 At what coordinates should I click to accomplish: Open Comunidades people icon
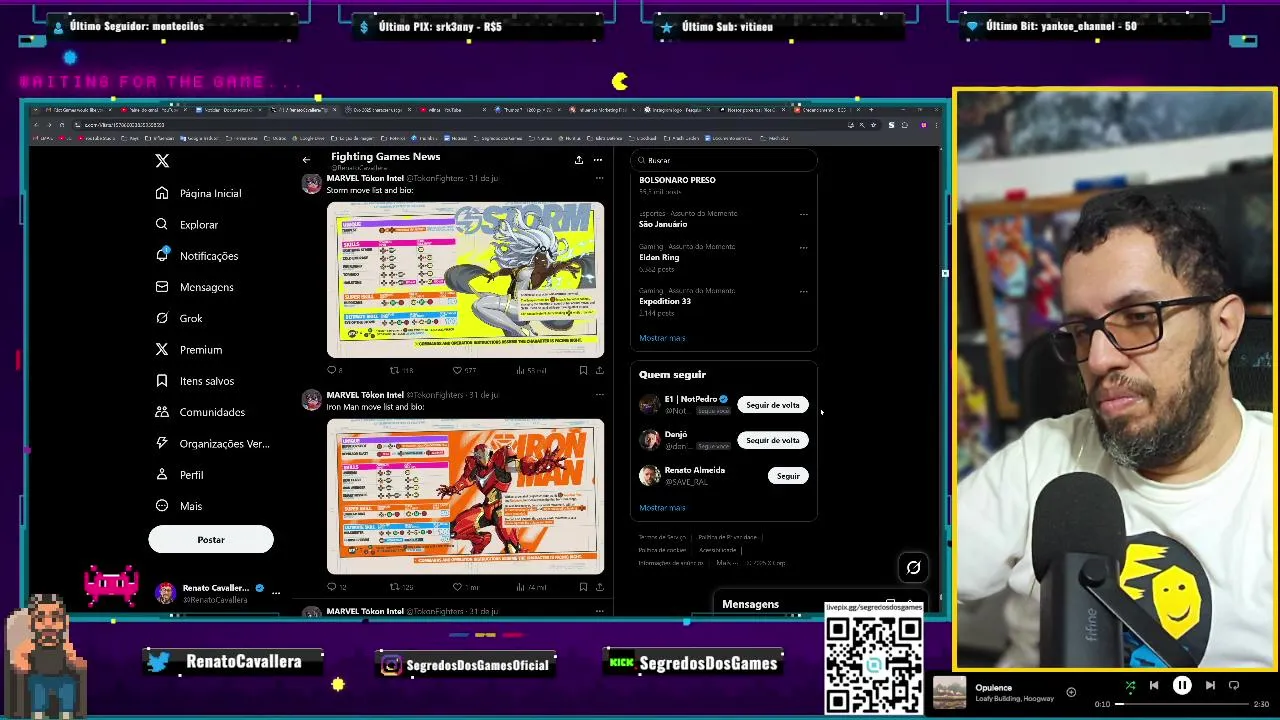162,412
